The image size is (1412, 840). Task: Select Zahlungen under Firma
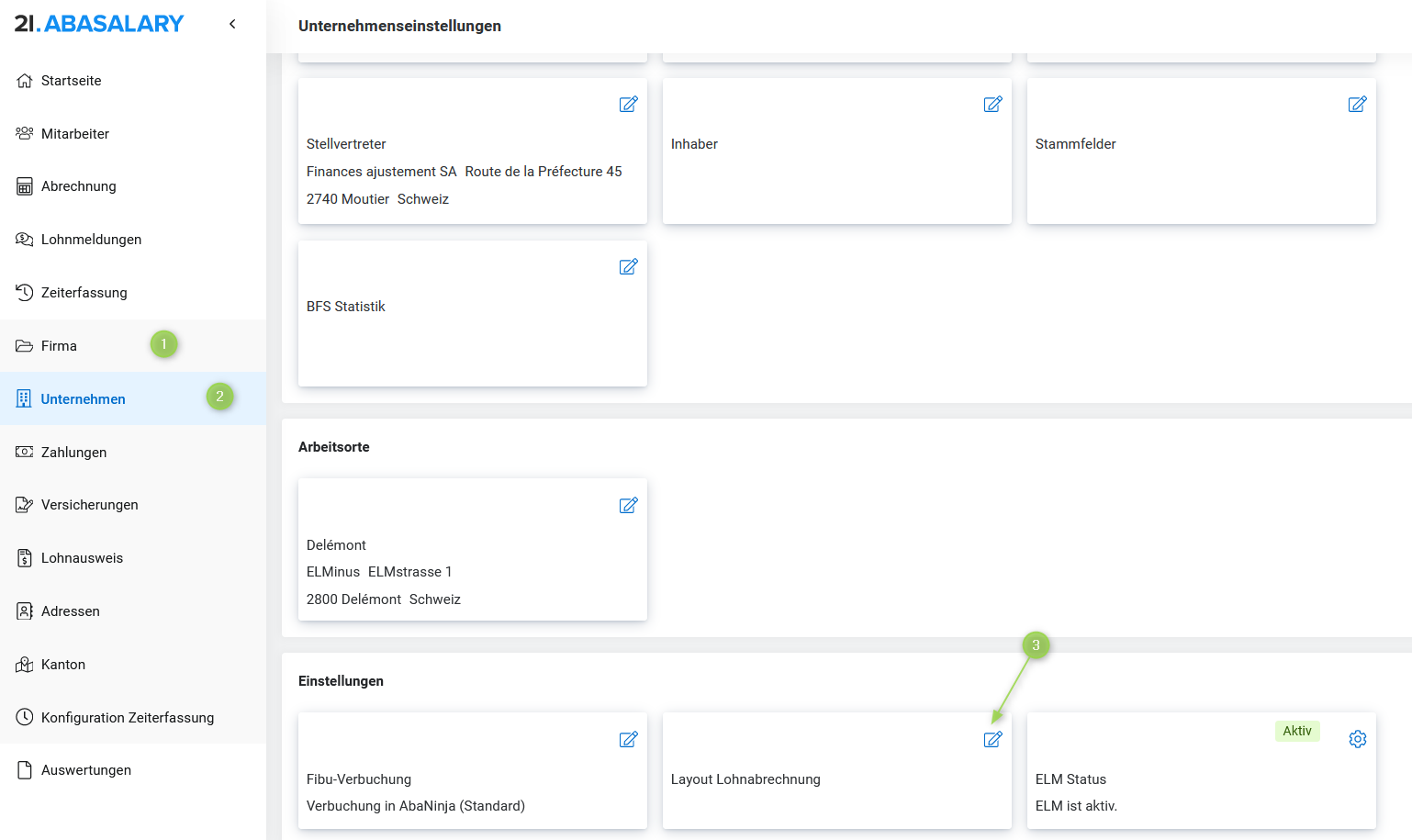pos(73,453)
